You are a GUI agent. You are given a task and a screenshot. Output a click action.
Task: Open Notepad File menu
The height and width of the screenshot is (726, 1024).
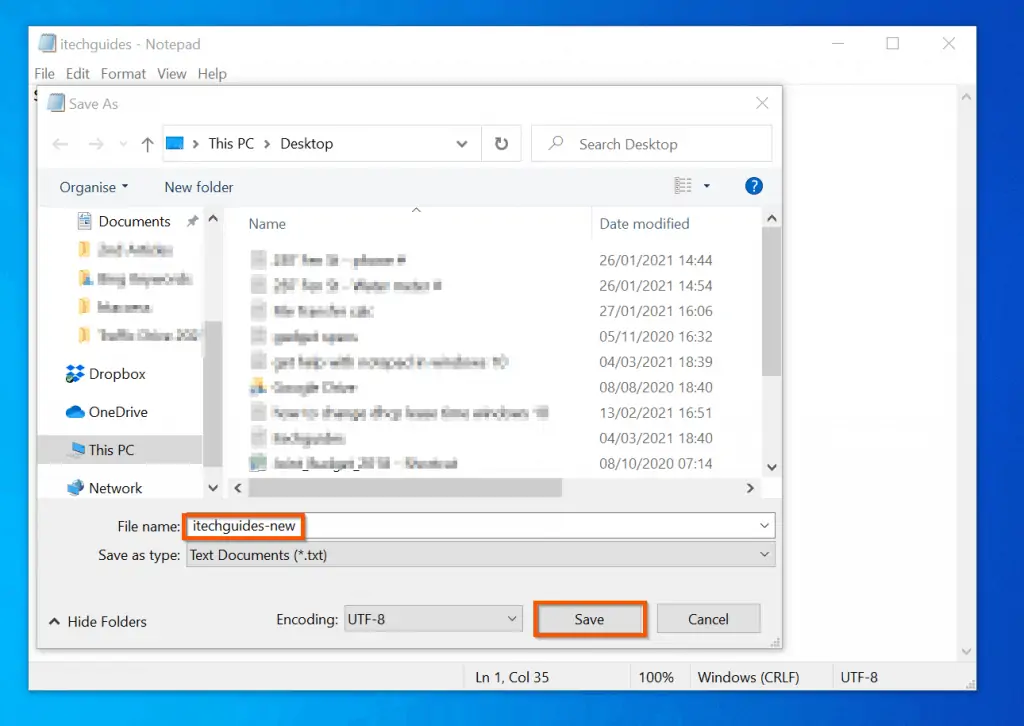click(44, 74)
